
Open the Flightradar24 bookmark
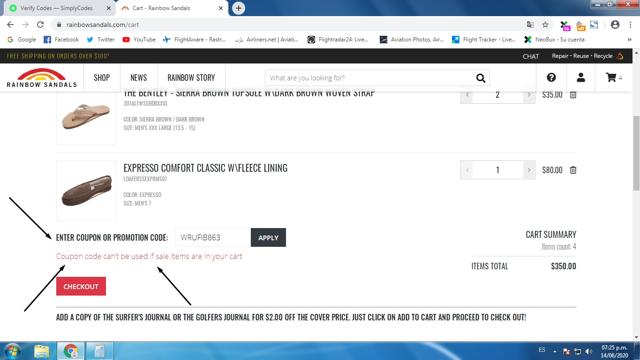click(338, 40)
